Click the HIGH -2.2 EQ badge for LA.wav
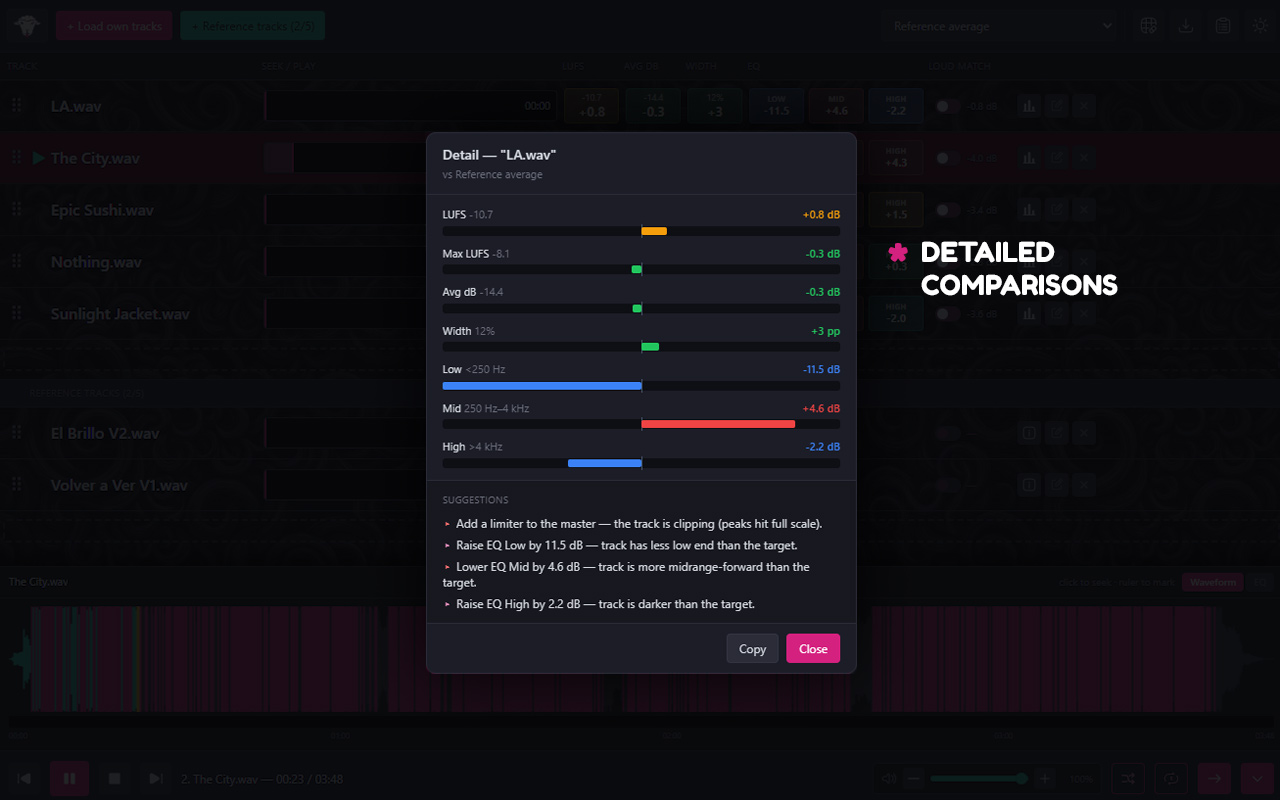 point(896,105)
